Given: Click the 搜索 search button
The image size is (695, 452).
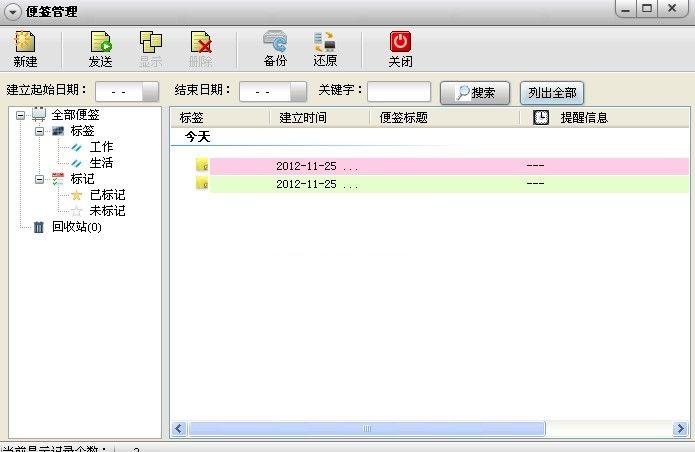Looking at the screenshot, I should click(475, 92).
